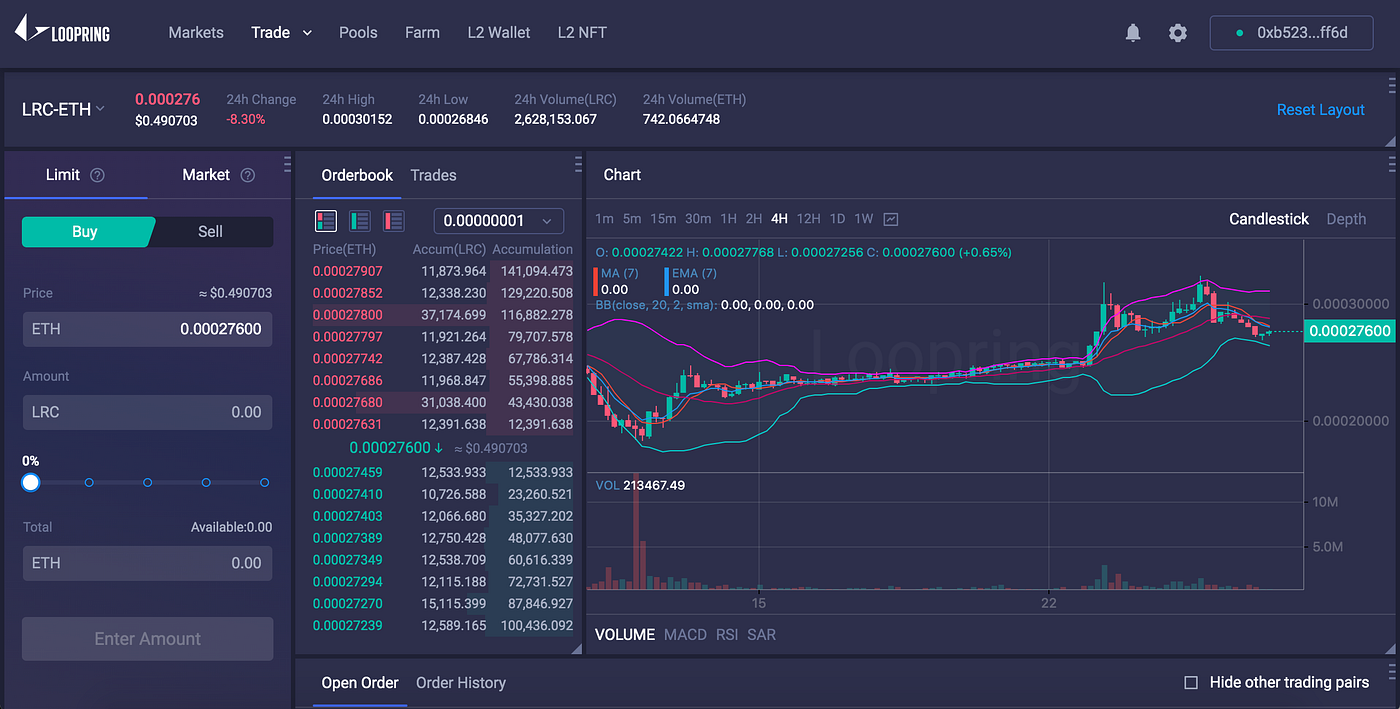Select the 1m timeframe
1400x709 pixels.
(604, 219)
